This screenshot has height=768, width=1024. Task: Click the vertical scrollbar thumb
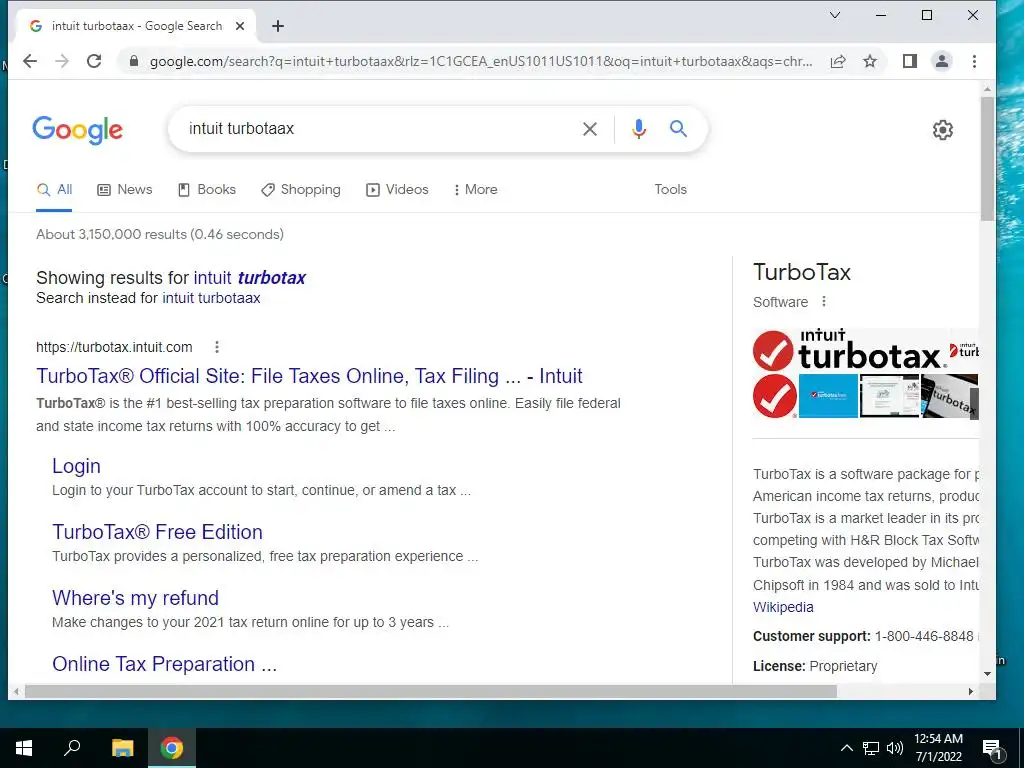point(987,159)
